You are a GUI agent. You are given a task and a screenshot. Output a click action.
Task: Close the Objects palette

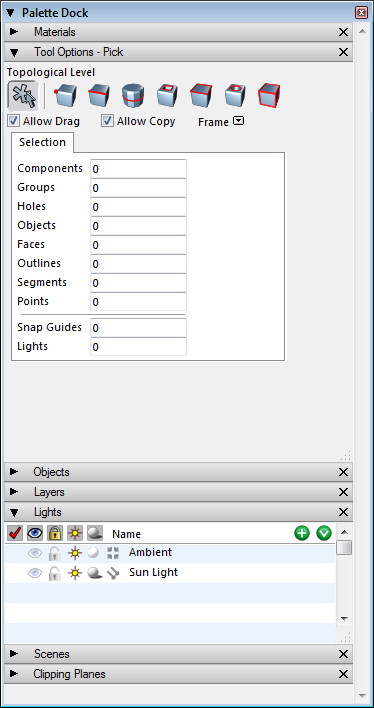(343, 472)
